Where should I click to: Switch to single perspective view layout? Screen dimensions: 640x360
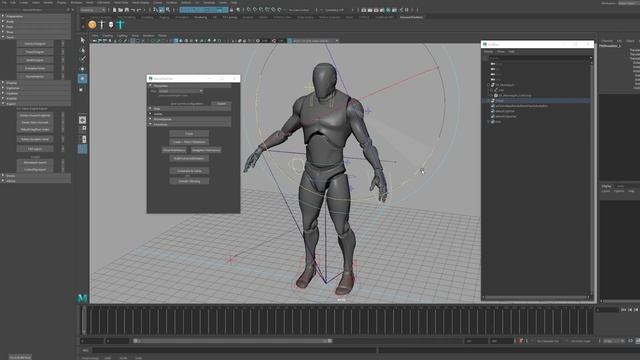pyautogui.click(x=82, y=120)
